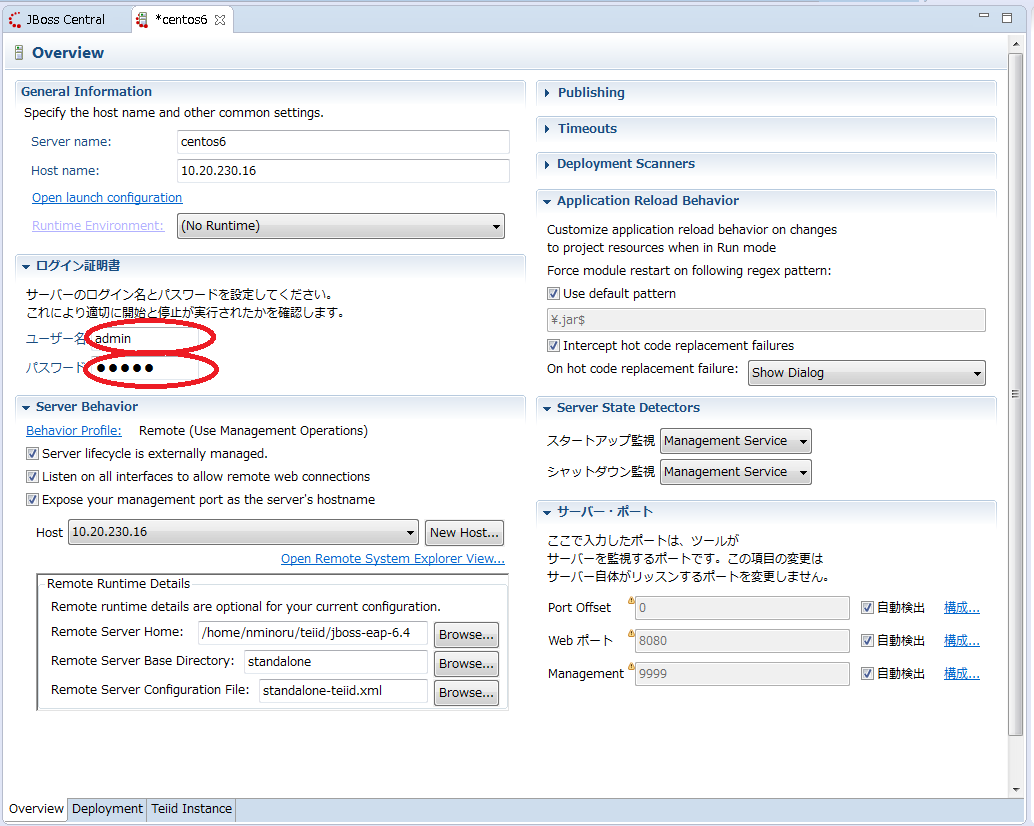
Task: Minimize the editor pane
Action: pos(984,15)
